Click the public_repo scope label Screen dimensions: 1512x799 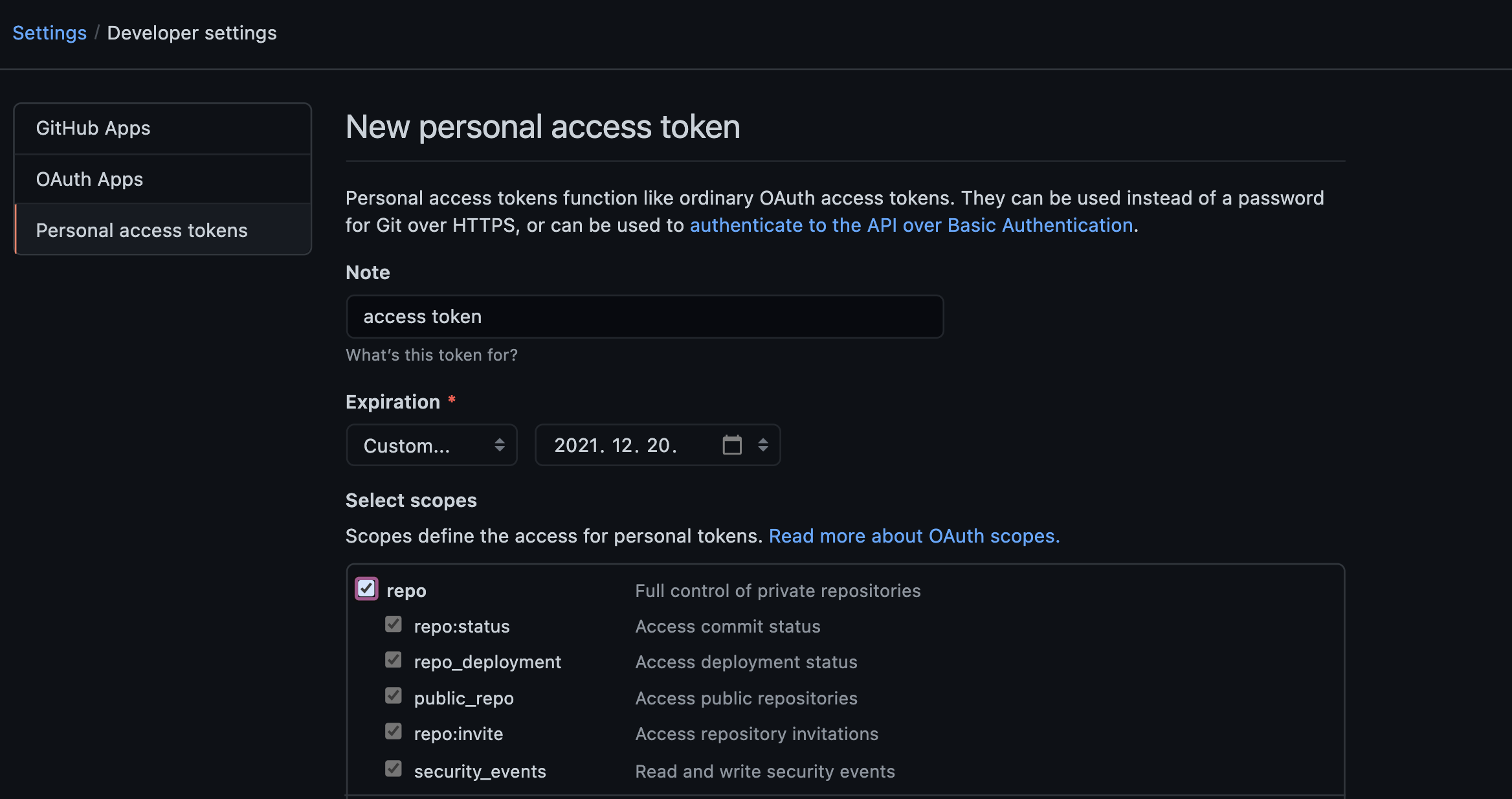pos(463,698)
